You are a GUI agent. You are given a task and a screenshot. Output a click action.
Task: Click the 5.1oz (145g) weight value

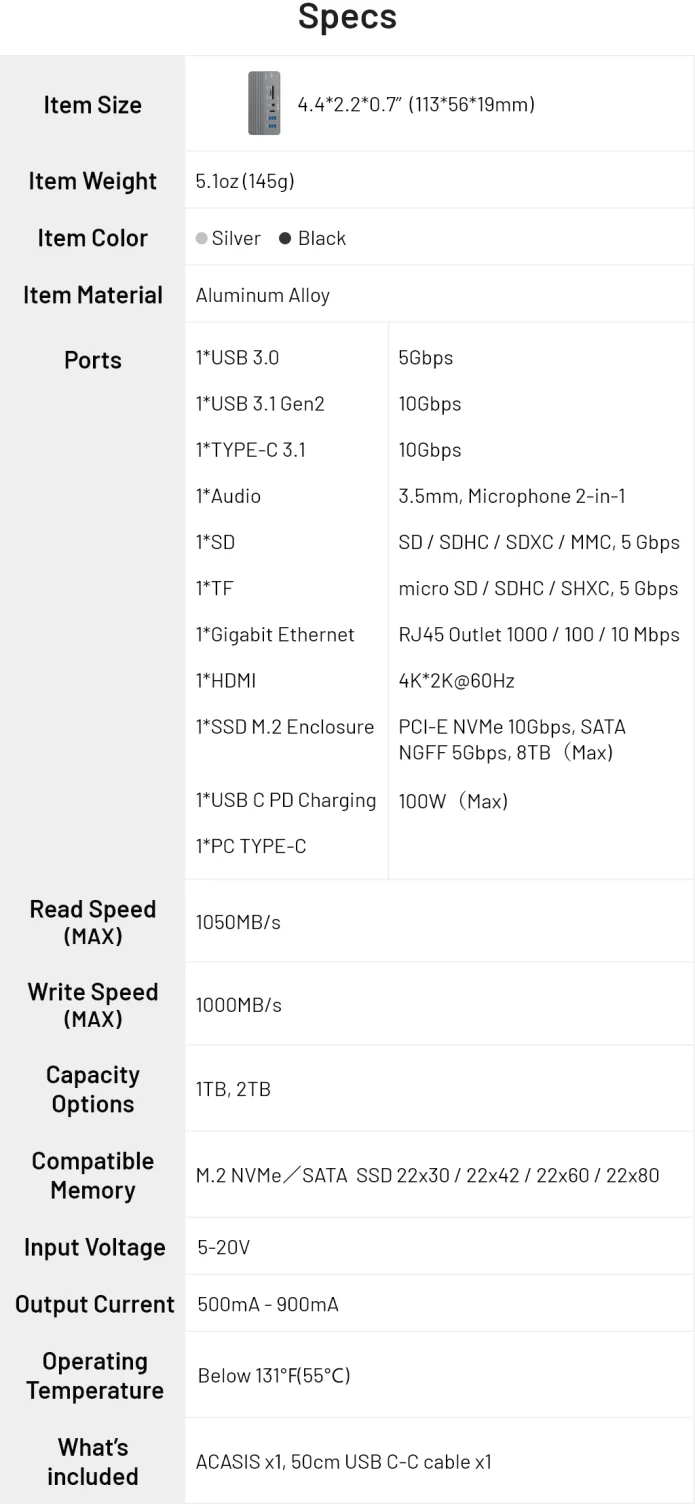pos(245,181)
